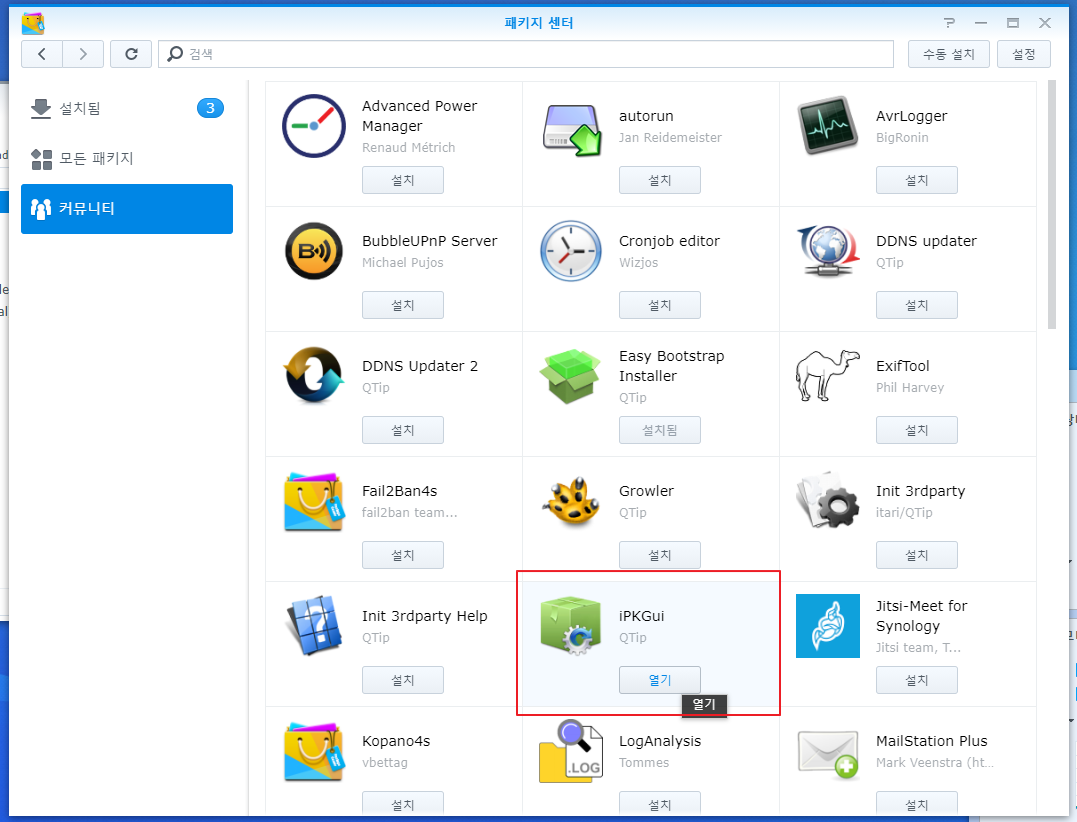Screen dimensions: 1077x822
Task: Click the Fail2Ban4s shopping bag icon
Action: [314, 501]
